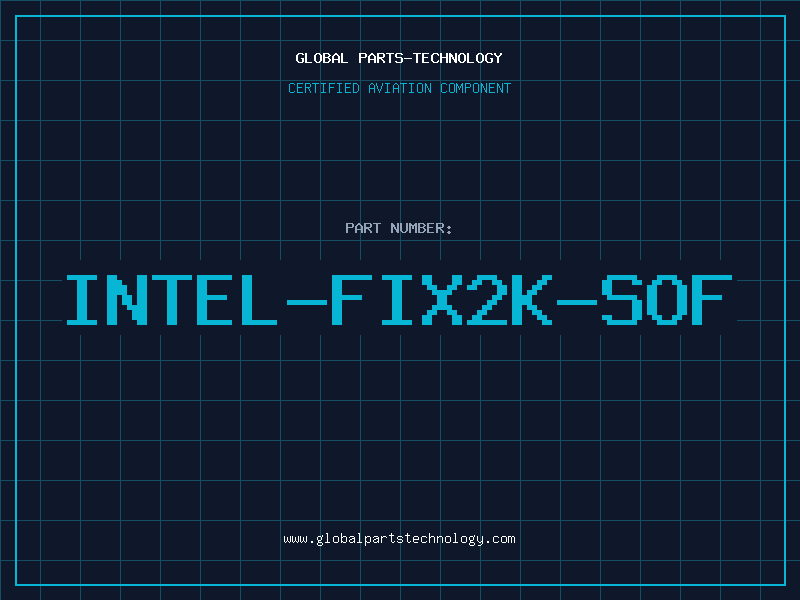Click the GLOBAL PARTS-TECHNOLOGY heading
This screenshot has width=800, height=600.
point(399,58)
